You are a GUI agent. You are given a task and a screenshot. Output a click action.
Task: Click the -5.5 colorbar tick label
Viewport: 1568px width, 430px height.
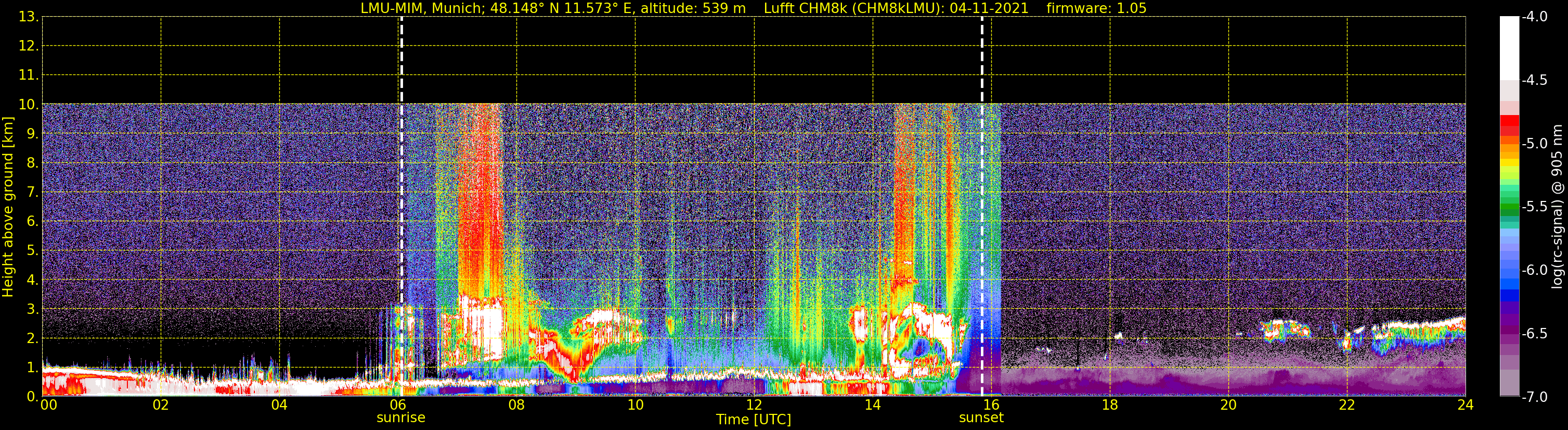click(1535, 207)
